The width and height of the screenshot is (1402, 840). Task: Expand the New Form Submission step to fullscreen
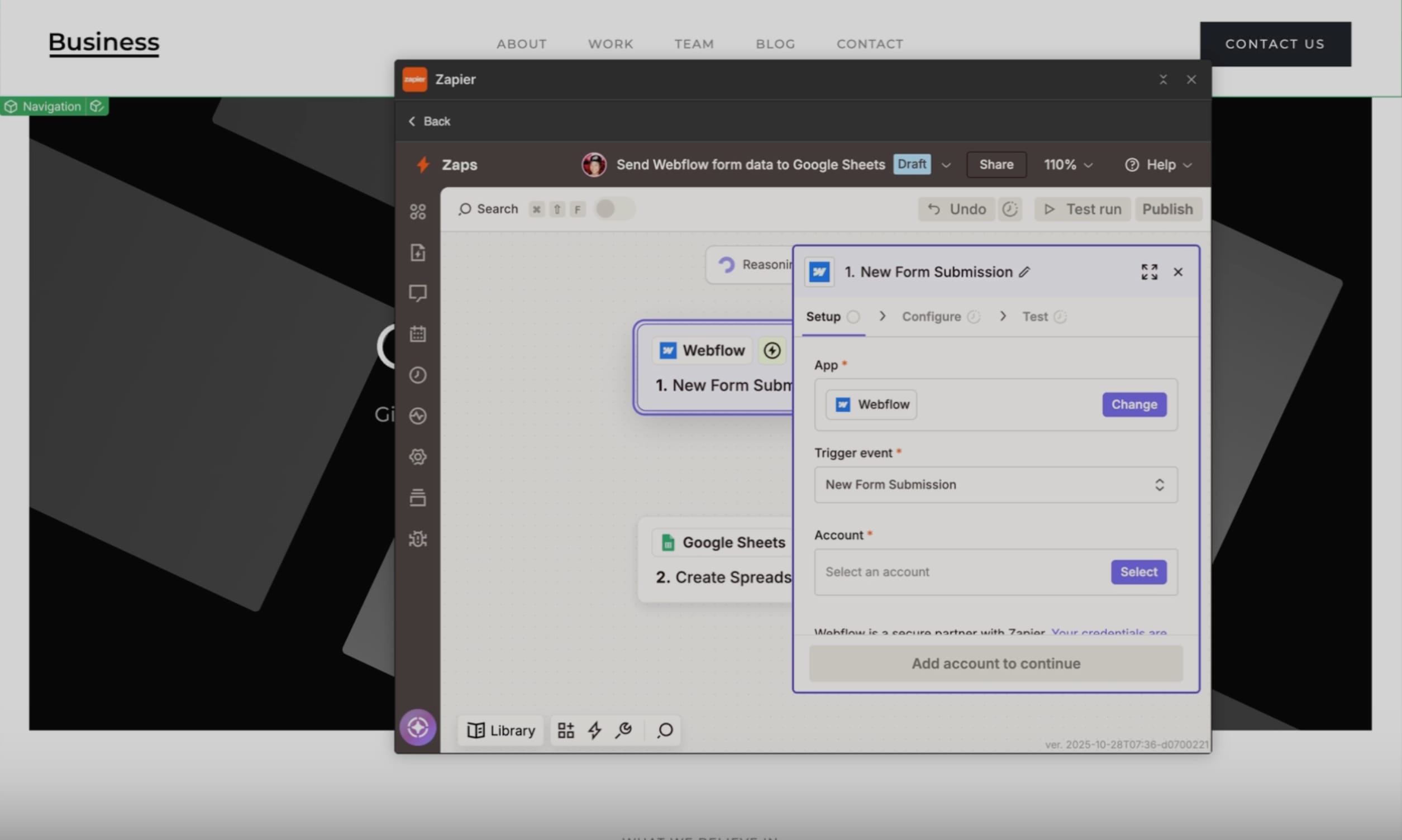click(1149, 271)
